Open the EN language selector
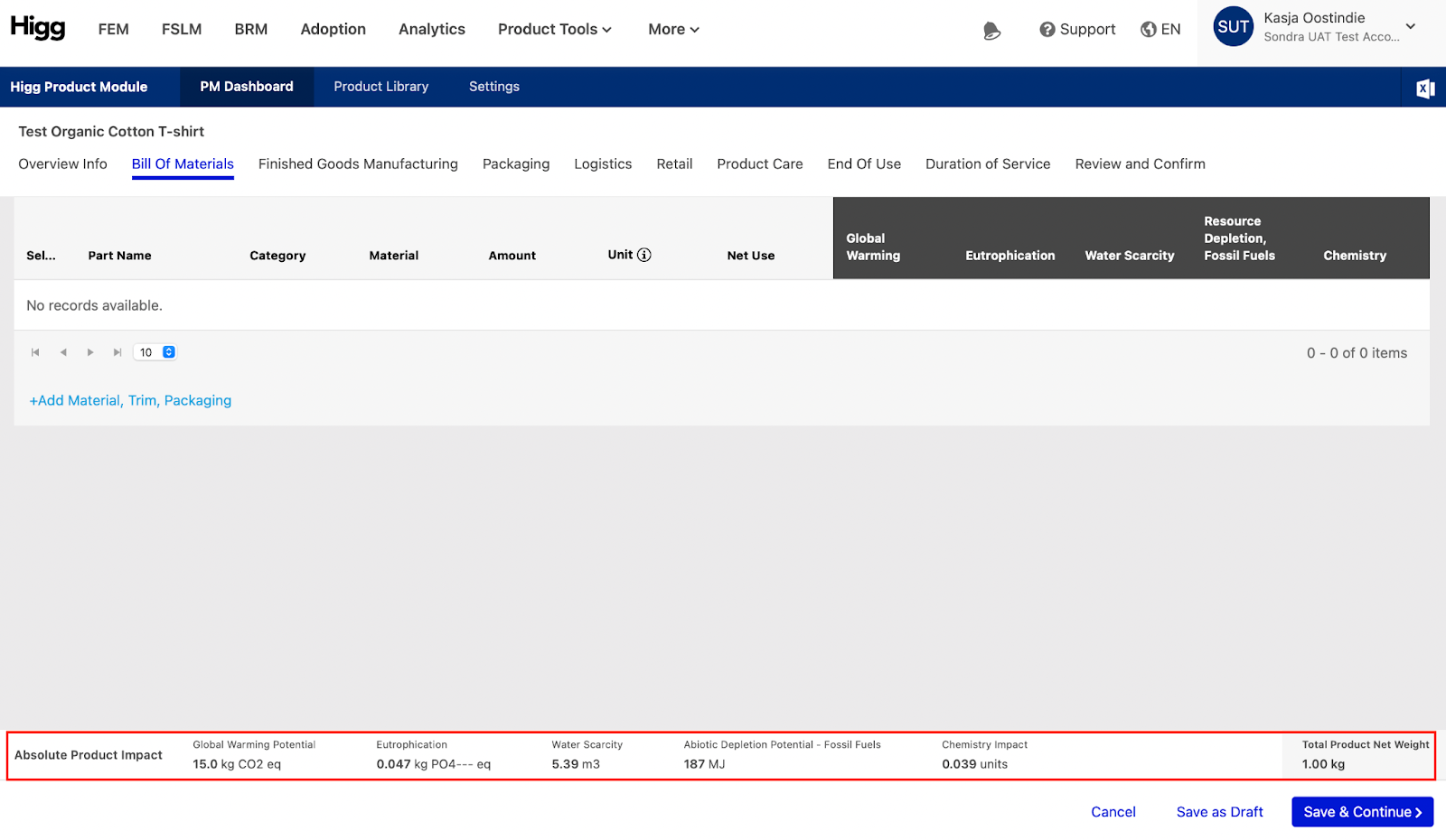 click(1160, 30)
